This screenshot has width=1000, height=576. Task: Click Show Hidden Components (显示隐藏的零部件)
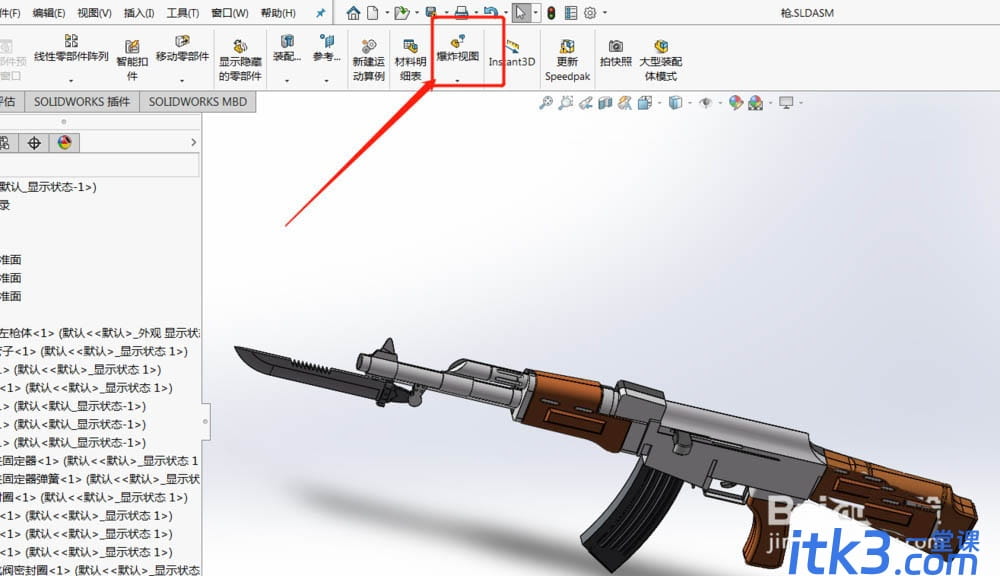point(240,61)
